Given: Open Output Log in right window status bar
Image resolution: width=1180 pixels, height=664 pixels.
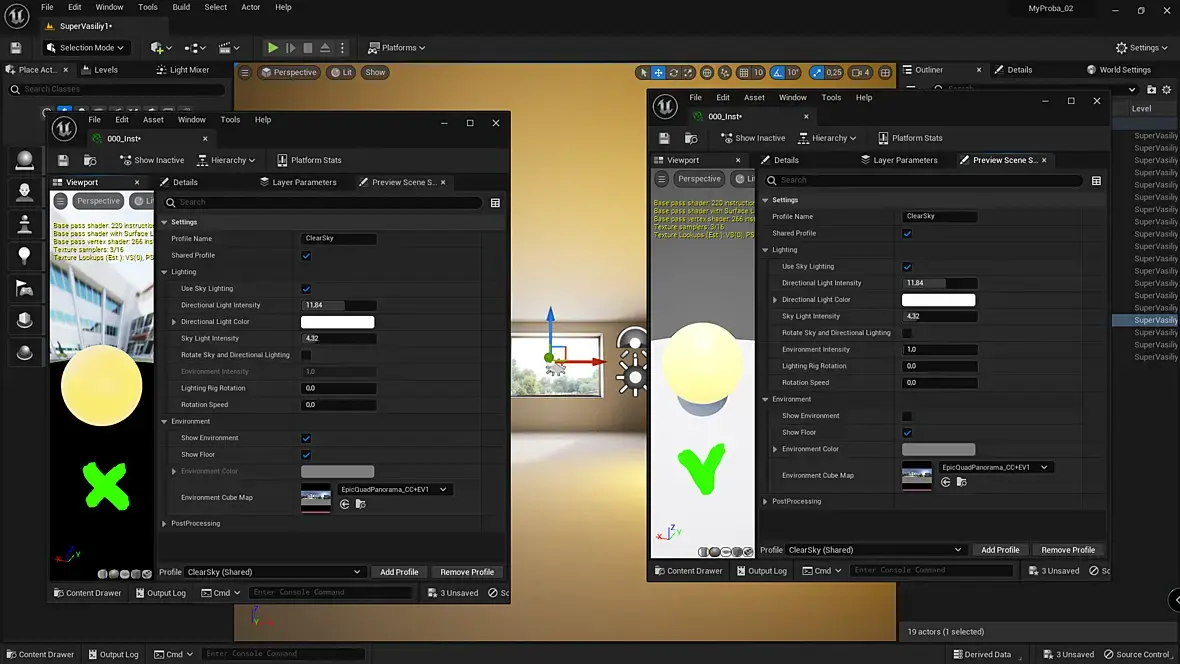Looking at the screenshot, I should (x=762, y=571).
